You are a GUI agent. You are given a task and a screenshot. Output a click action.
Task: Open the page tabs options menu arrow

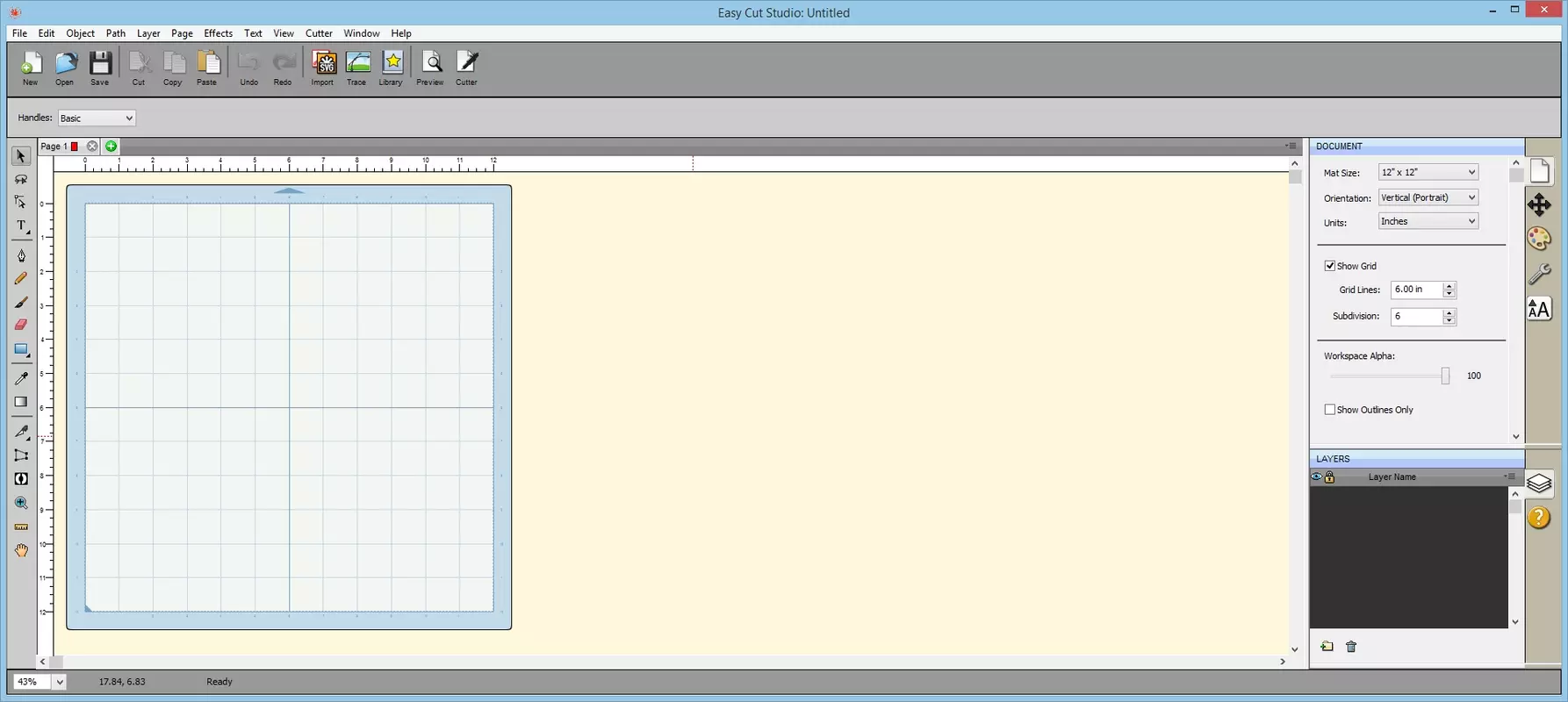coord(1291,146)
